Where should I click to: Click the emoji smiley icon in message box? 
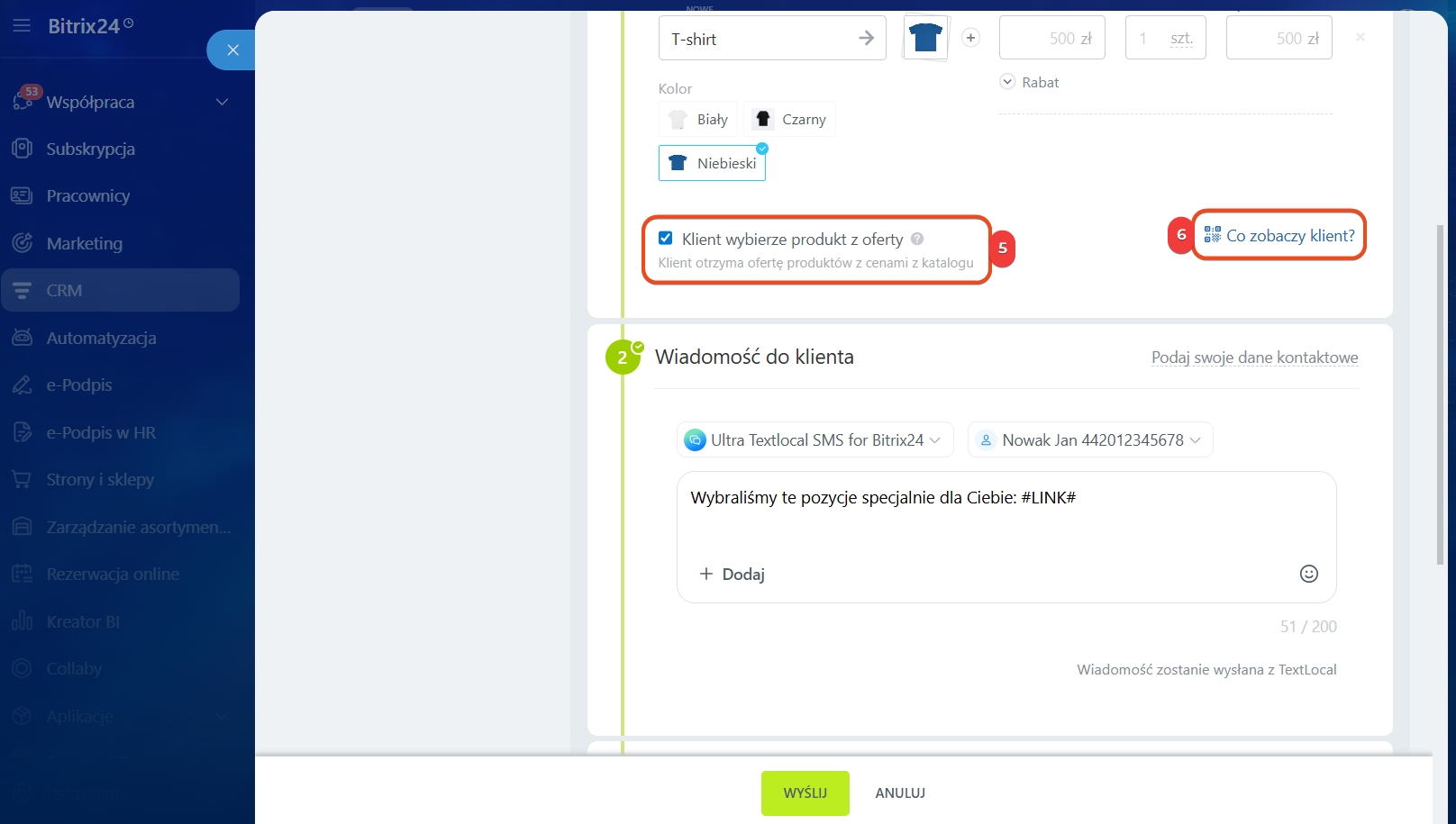coord(1308,574)
